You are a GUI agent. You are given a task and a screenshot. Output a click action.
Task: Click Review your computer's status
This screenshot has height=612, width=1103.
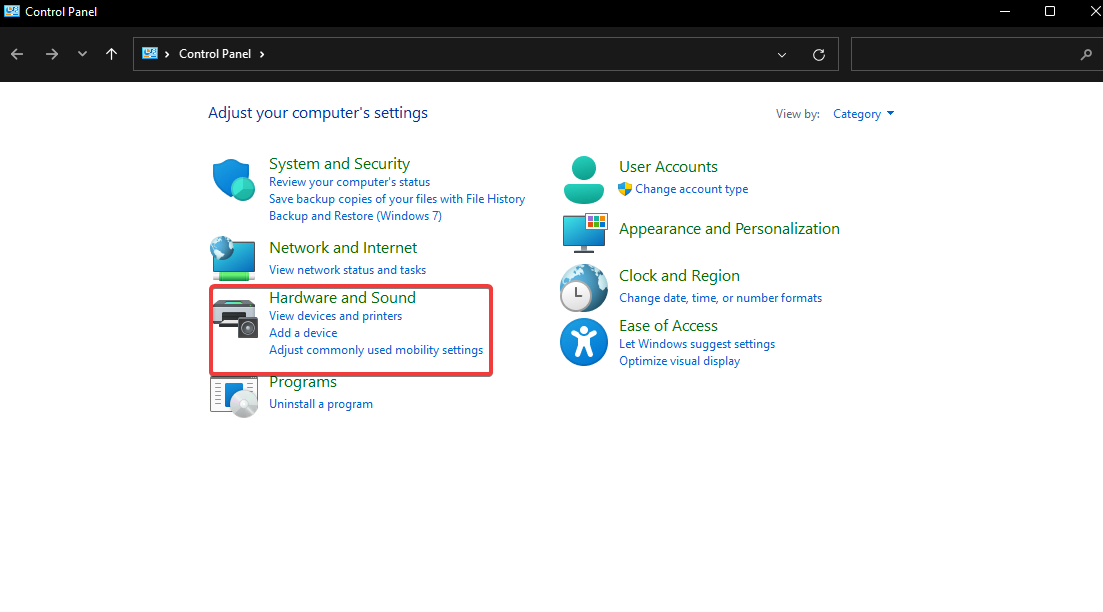click(x=349, y=182)
